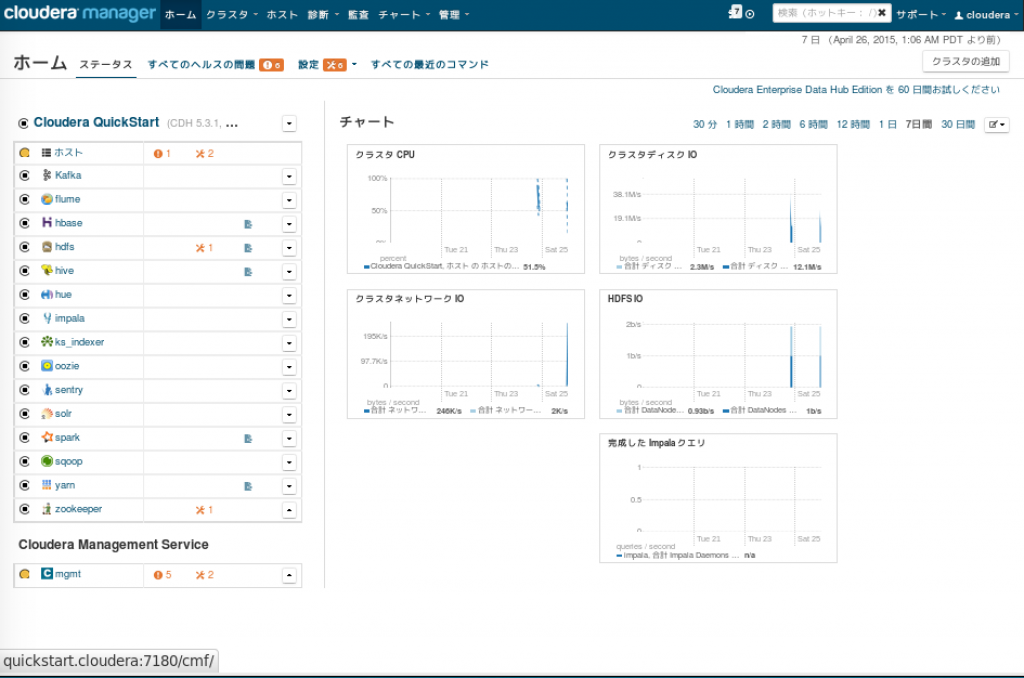Viewport: 1024px width, 678px height.
Task: Open the hbase service icon
Action: click(46, 223)
